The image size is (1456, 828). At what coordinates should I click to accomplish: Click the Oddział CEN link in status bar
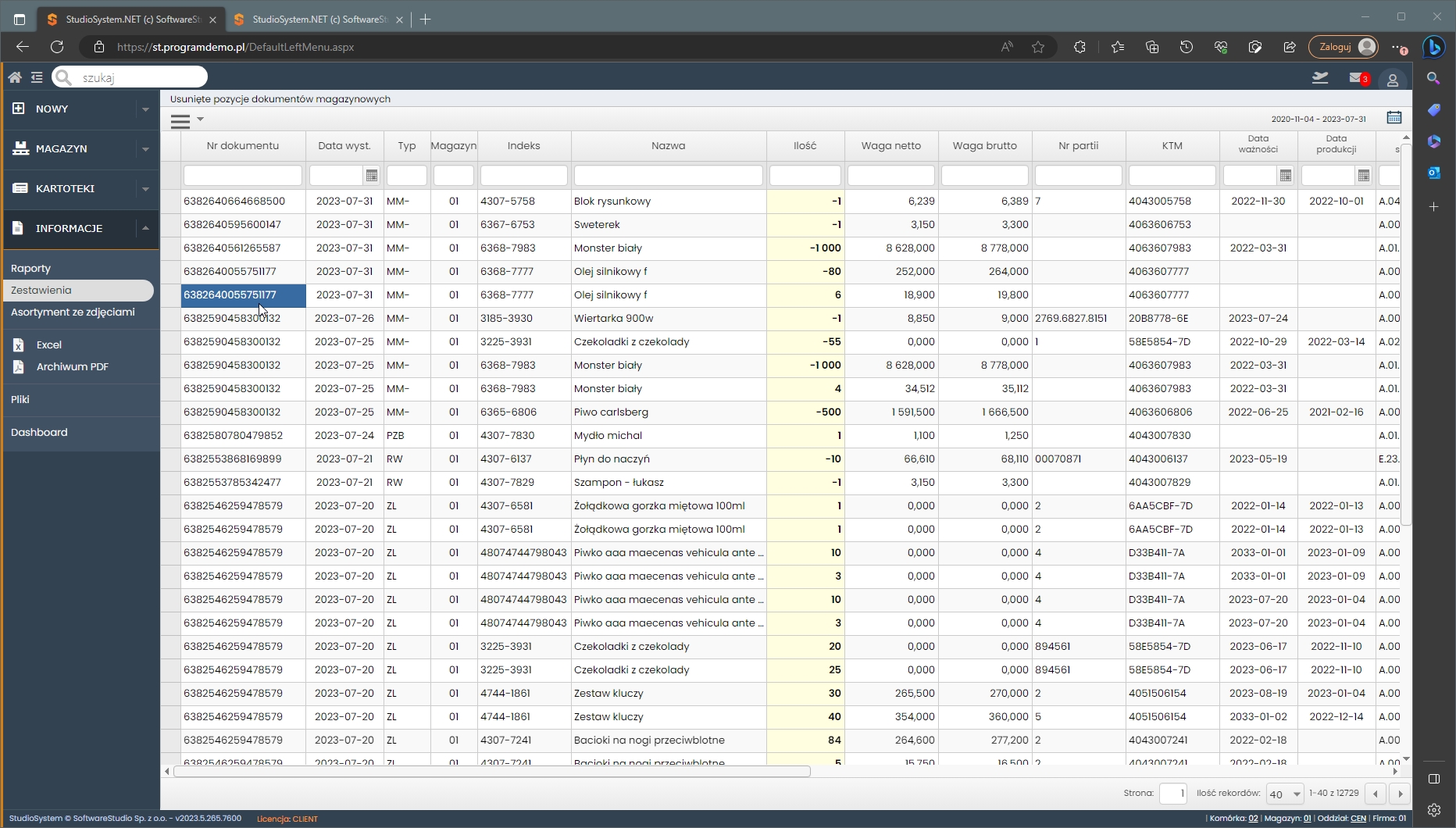(x=1358, y=819)
